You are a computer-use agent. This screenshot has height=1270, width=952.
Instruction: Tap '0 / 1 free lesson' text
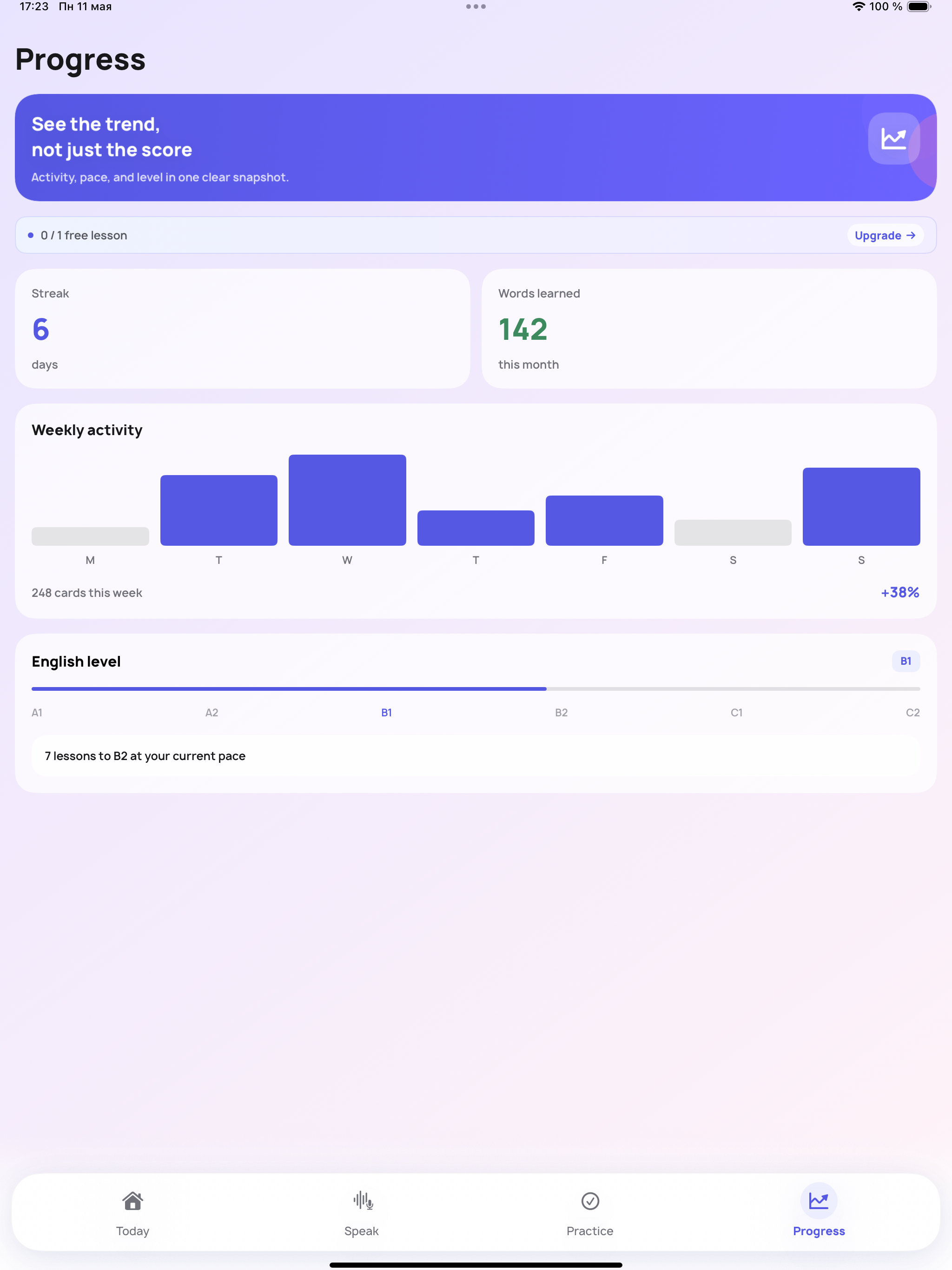pos(84,235)
